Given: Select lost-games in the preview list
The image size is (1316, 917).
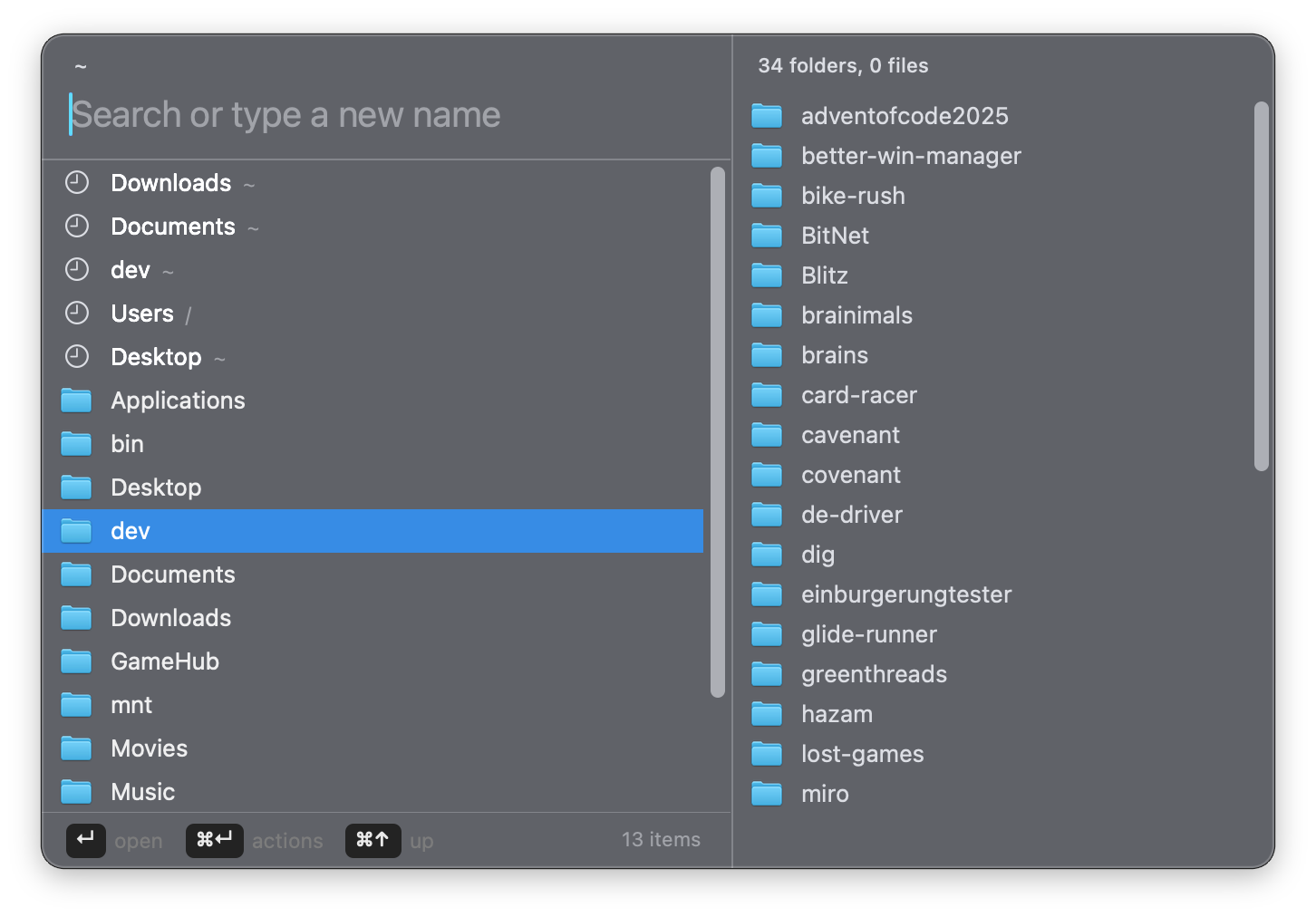Looking at the screenshot, I should pos(862,754).
